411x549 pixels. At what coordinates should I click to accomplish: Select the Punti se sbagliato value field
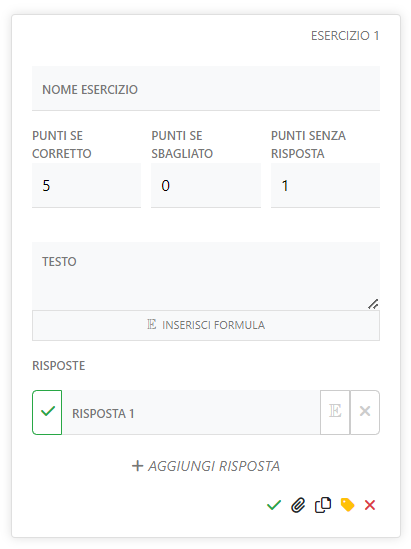pos(206,185)
